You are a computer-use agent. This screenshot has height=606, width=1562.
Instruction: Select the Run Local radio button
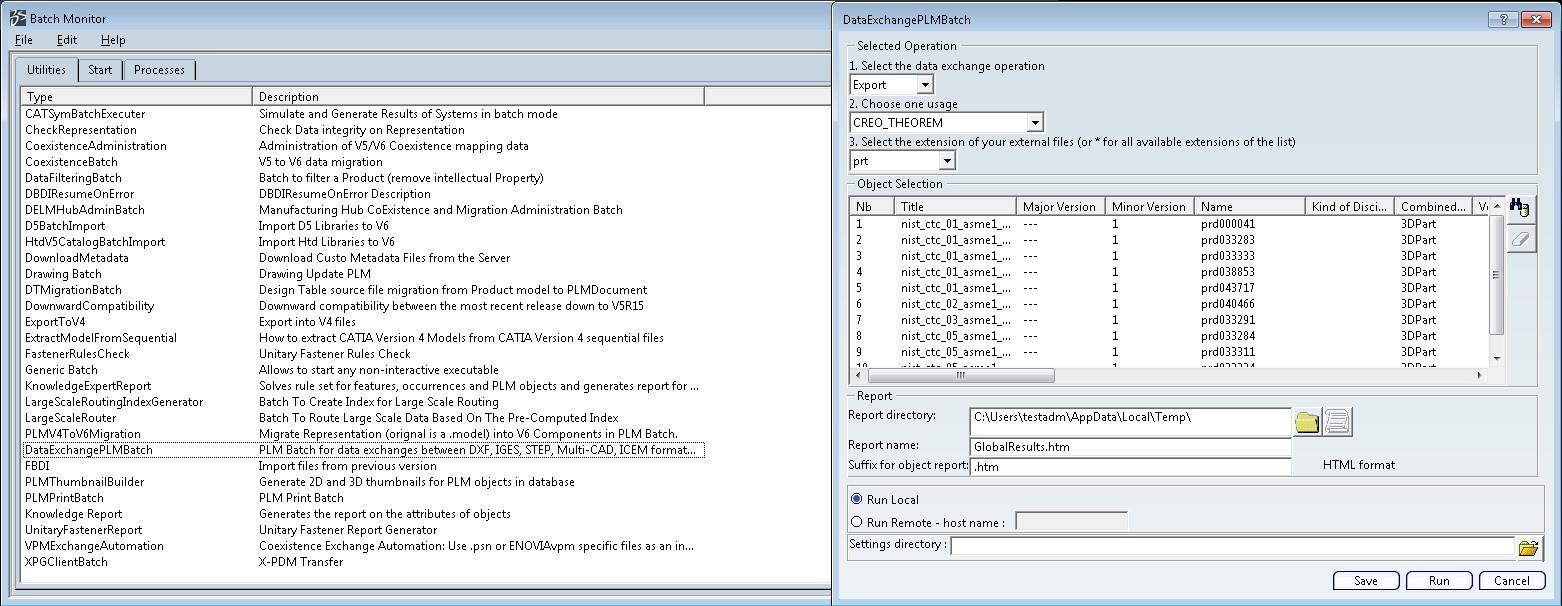[x=856, y=499]
